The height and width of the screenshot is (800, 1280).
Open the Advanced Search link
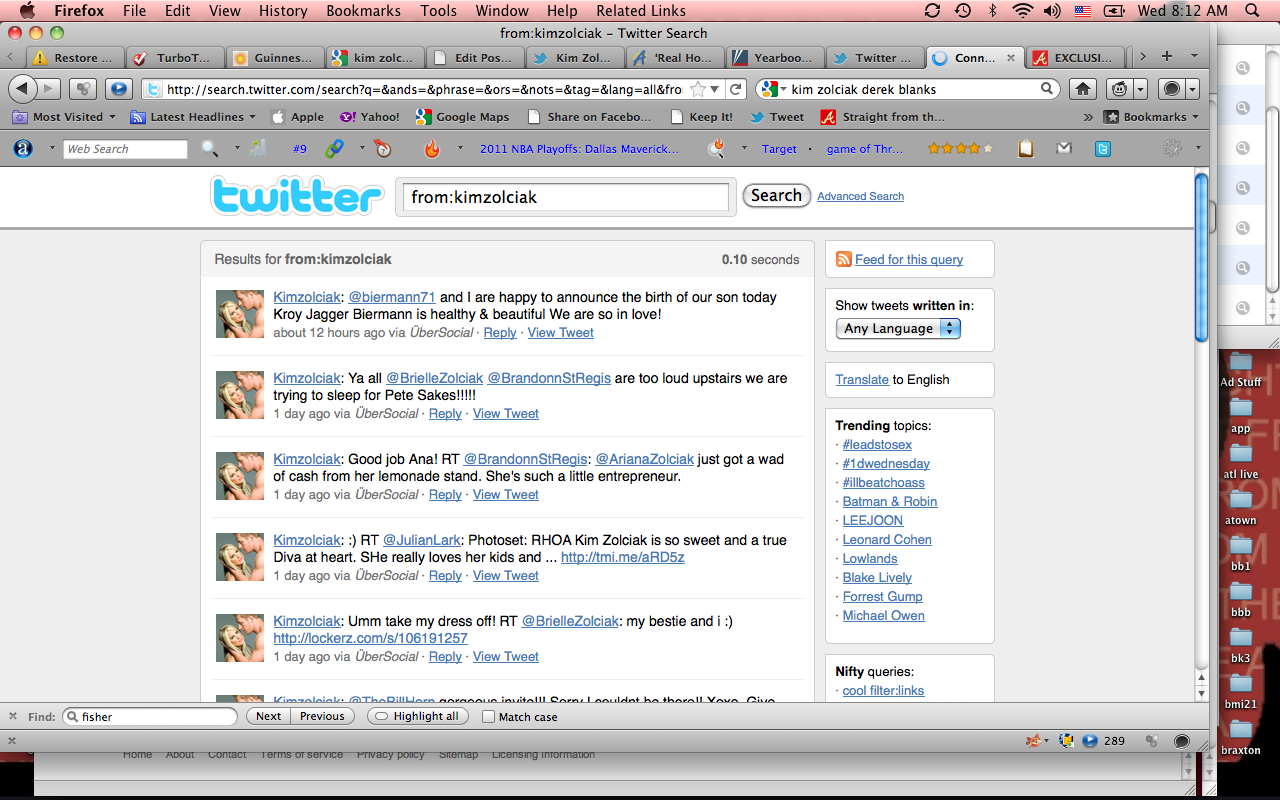click(x=860, y=197)
